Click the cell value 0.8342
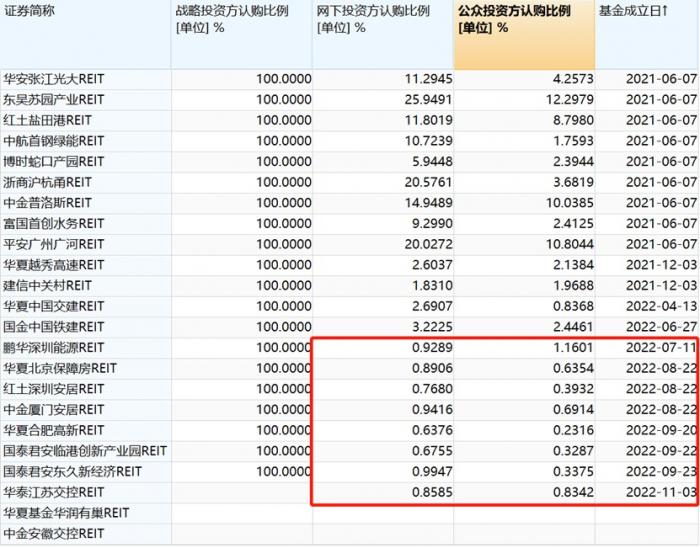This screenshot has height=548, width=700. [x=573, y=493]
